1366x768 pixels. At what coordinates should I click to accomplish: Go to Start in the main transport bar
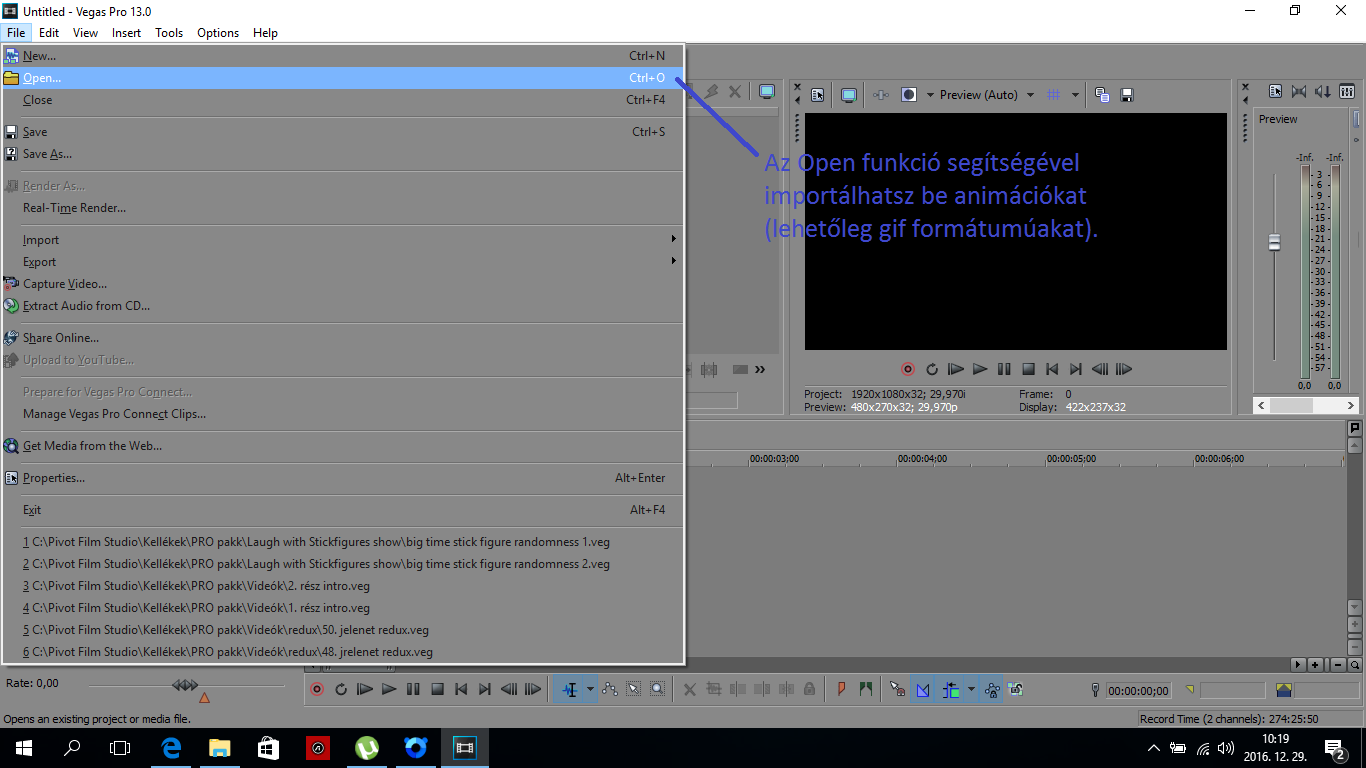[461, 689]
